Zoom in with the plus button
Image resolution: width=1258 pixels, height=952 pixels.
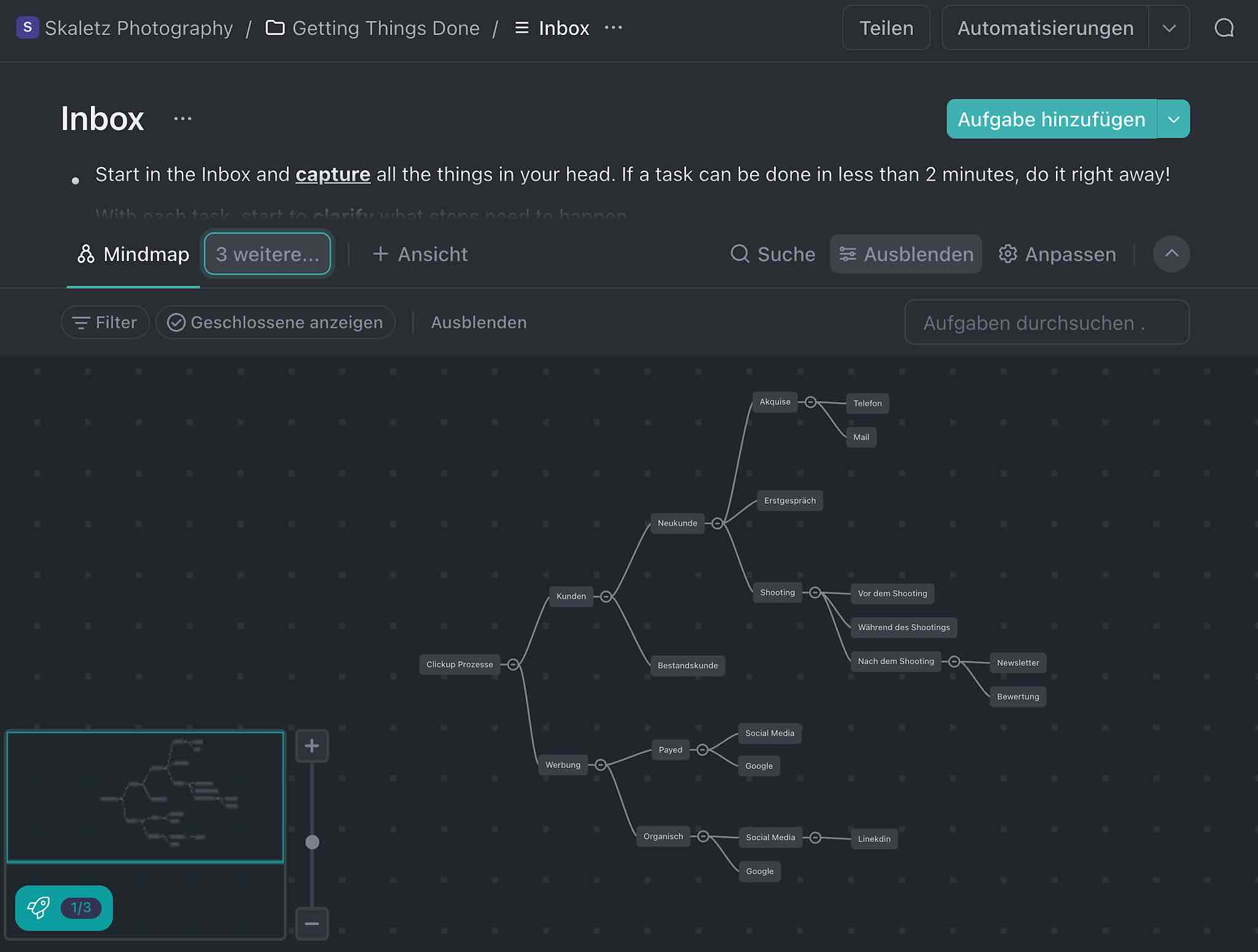pos(312,746)
